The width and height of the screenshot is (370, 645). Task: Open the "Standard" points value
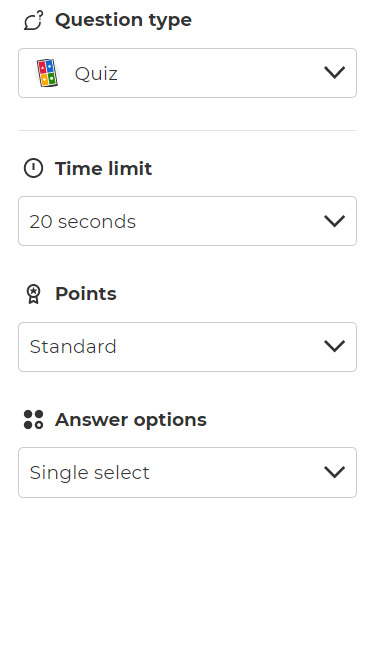pyautogui.click(x=73, y=347)
